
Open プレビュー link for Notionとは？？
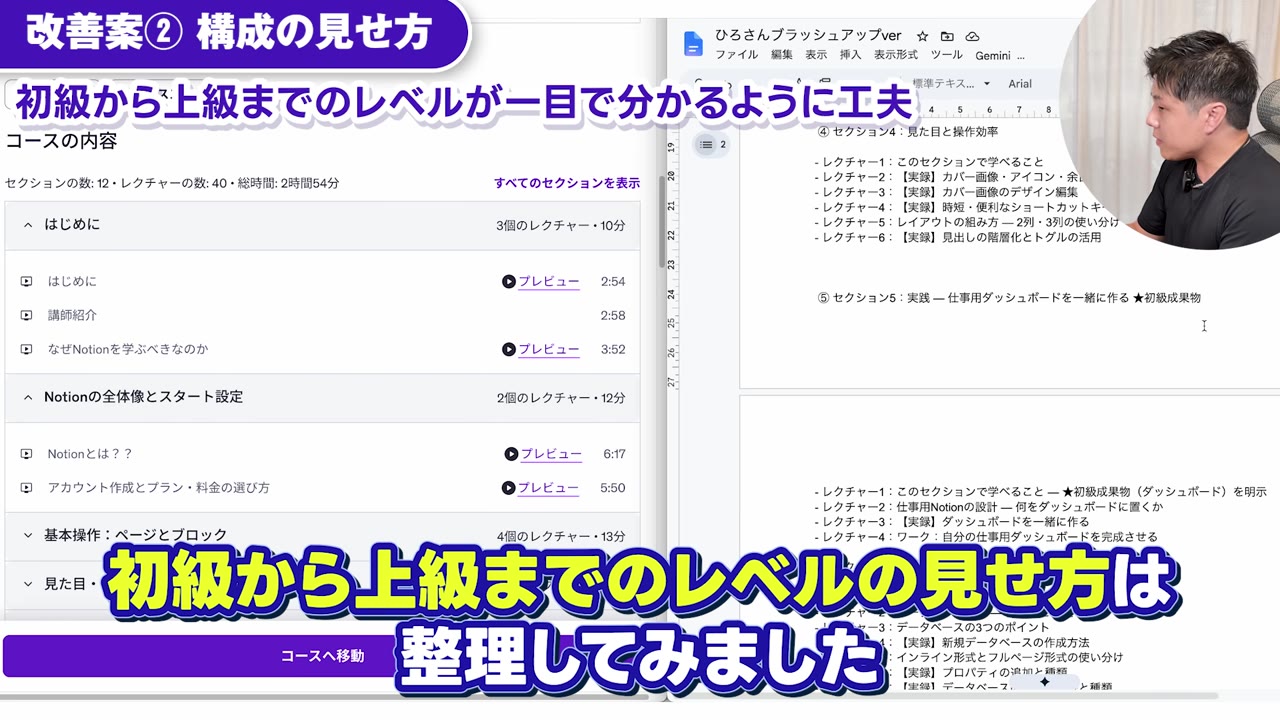551,454
